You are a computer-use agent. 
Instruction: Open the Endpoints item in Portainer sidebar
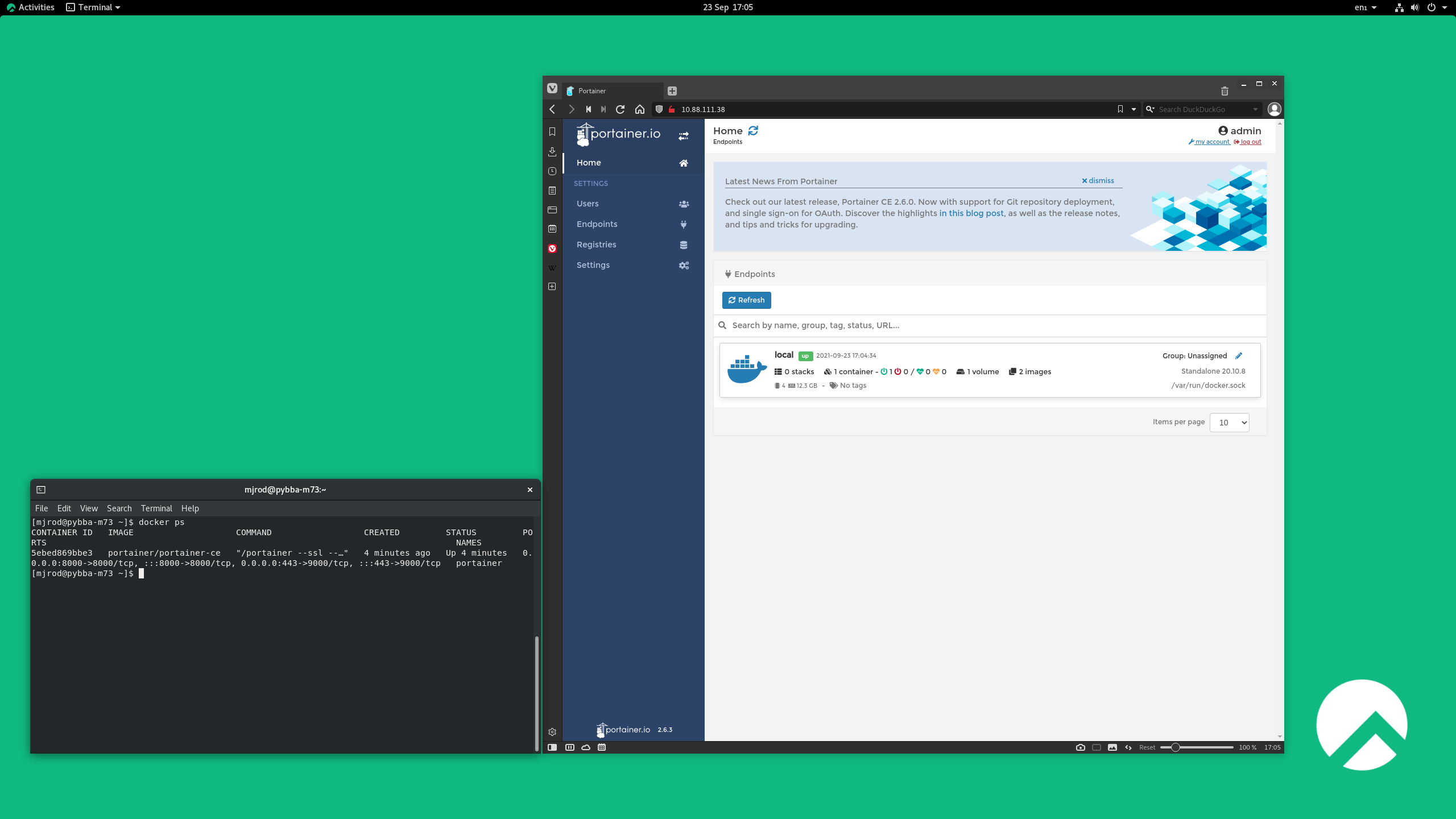pyautogui.click(x=597, y=224)
